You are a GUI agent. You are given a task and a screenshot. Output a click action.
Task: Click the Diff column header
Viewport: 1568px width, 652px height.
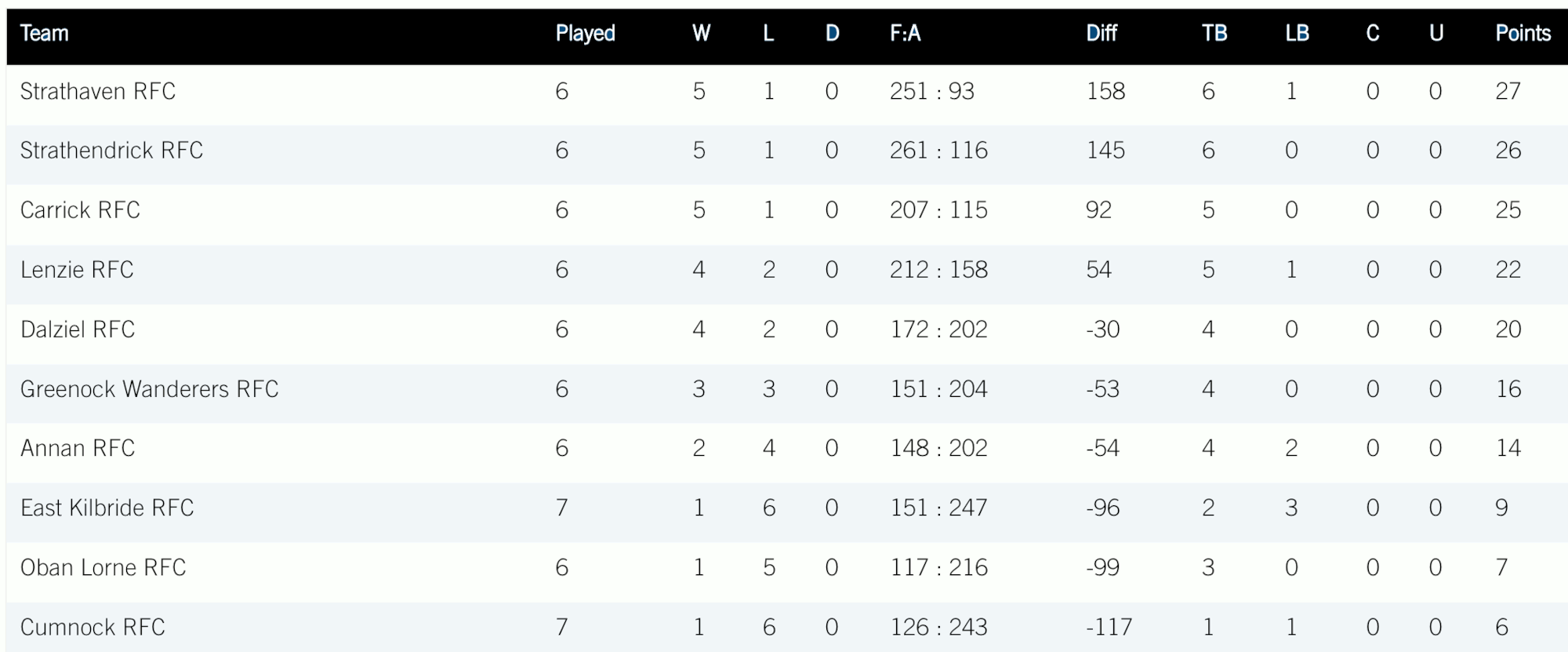1101,33
